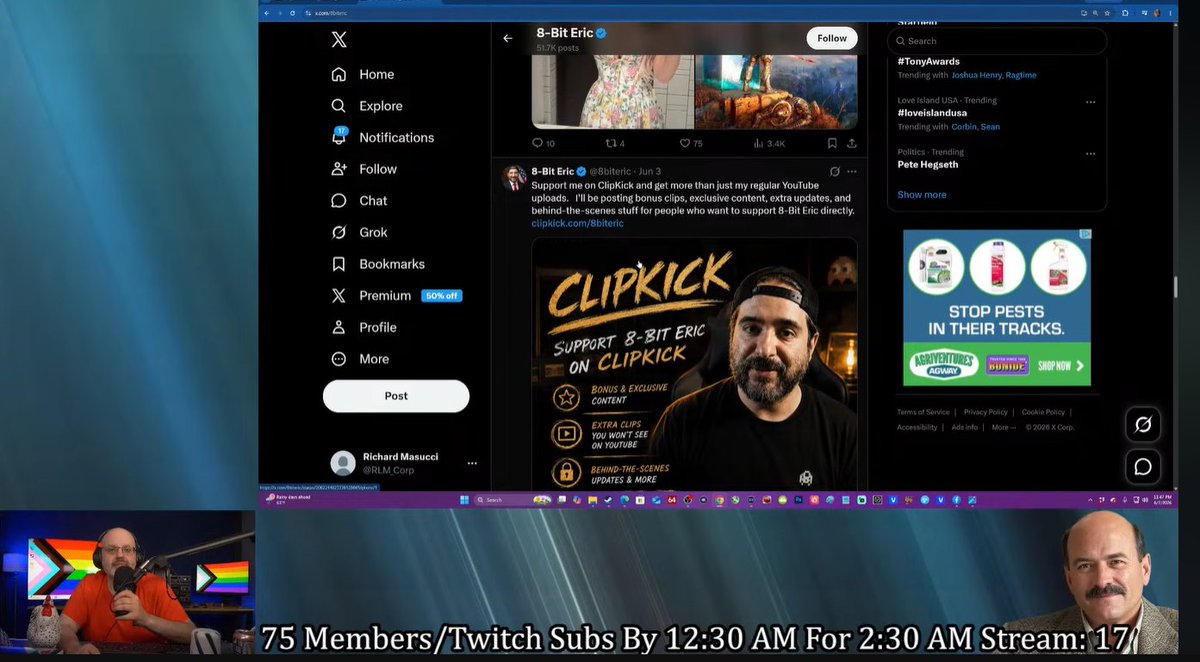Open Cookie Policy footer link
1200x662 pixels.
point(1043,412)
